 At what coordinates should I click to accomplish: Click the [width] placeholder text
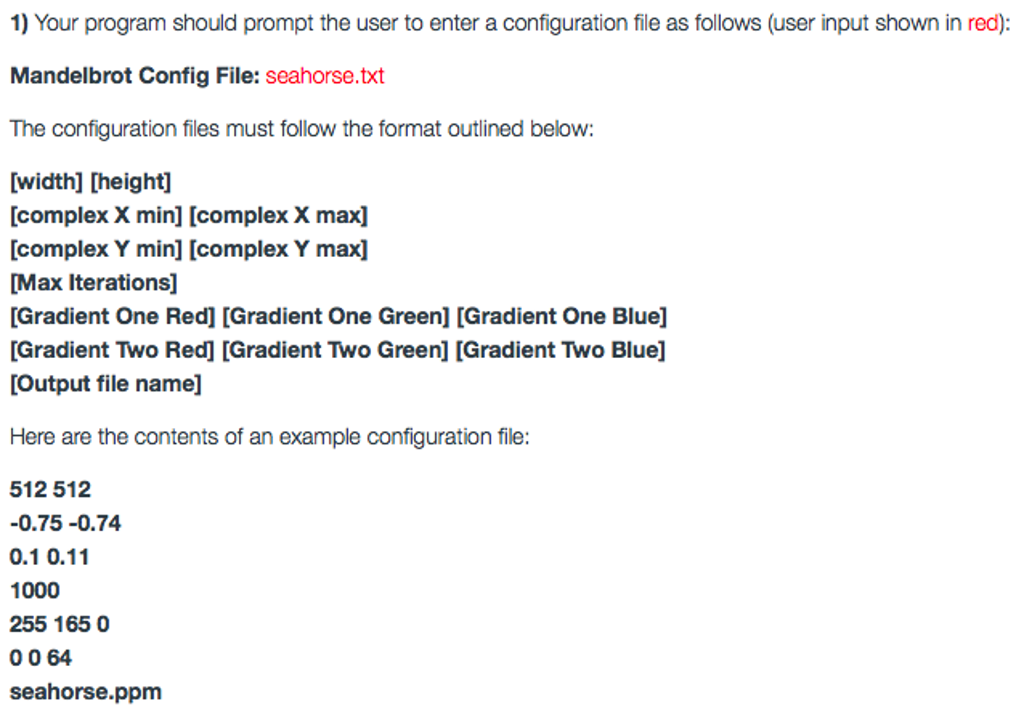(x=46, y=181)
